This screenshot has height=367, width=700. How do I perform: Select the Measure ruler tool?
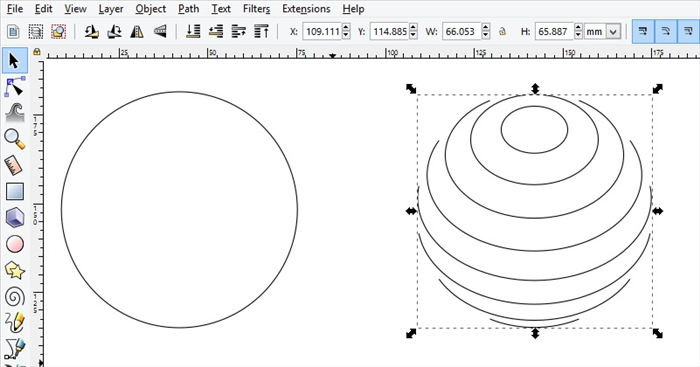tap(14, 165)
